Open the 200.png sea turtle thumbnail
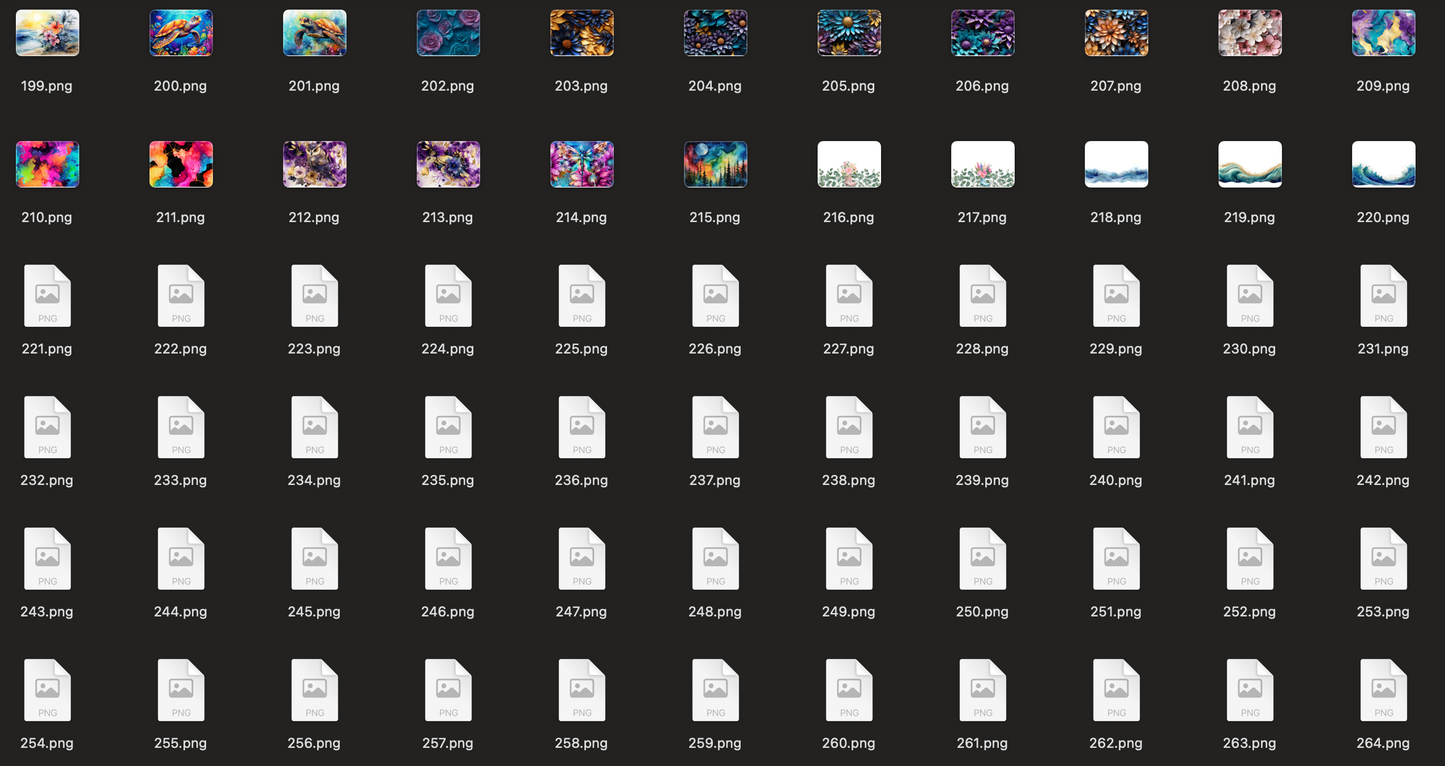This screenshot has height=766, width=1445. click(x=181, y=33)
